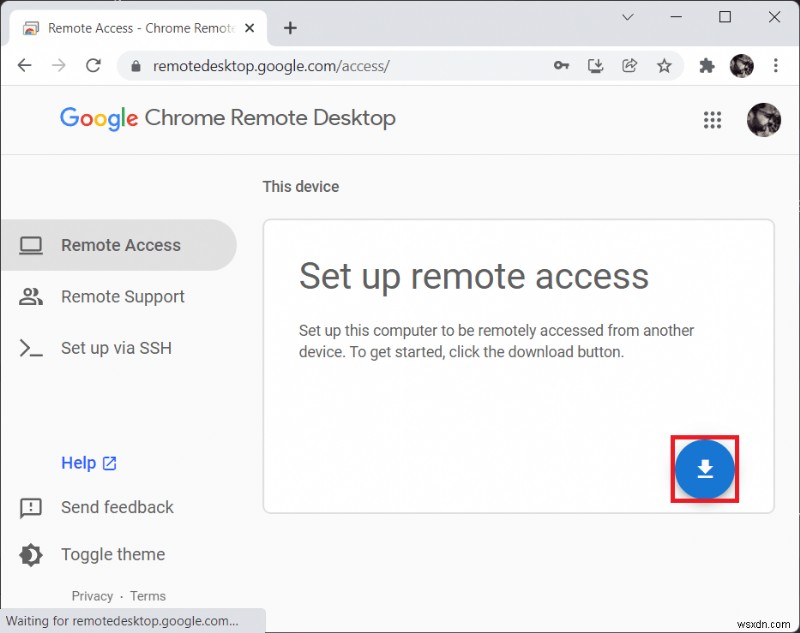Click the Terms link at the bottom

coord(147,596)
